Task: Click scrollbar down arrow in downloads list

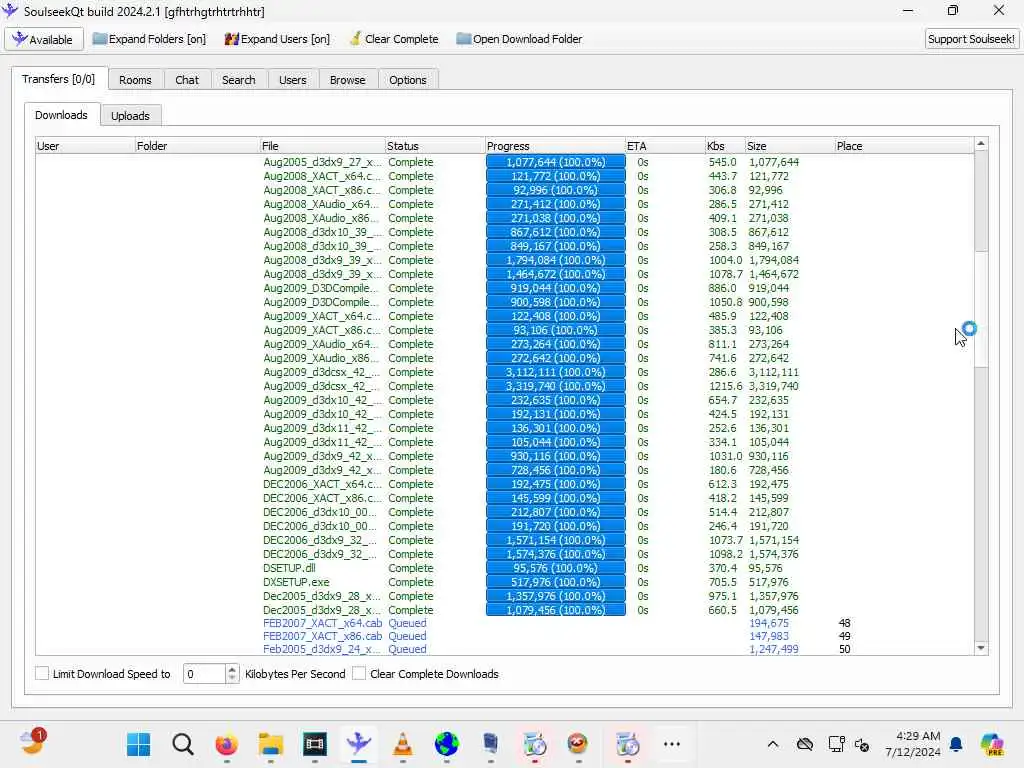Action: [981, 648]
